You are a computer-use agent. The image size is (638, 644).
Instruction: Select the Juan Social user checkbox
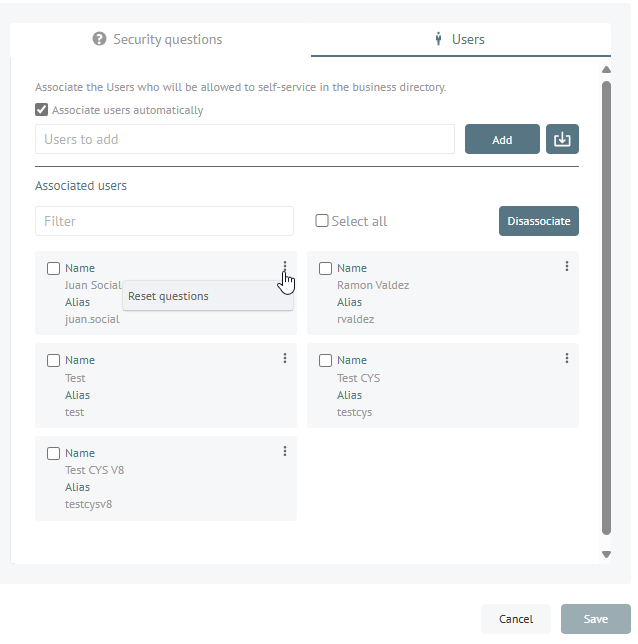(x=53, y=268)
